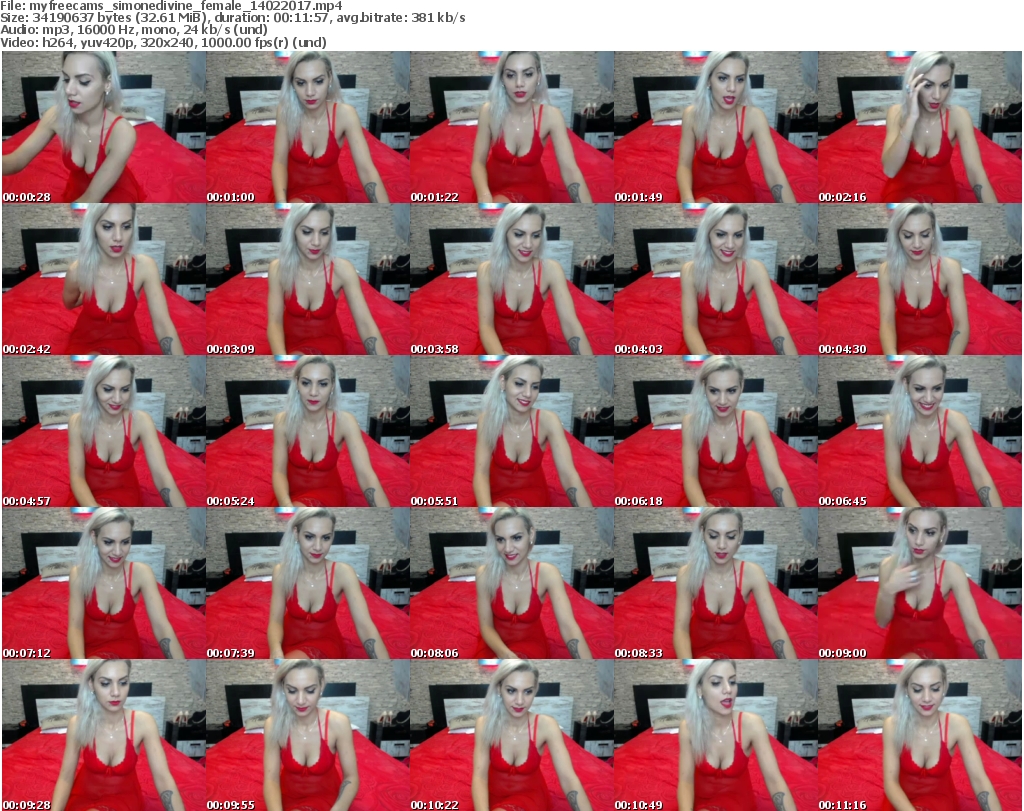The height and width of the screenshot is (811, 1024).
Task: Select the frame at 00:02:42
Action: pos(104,279)
